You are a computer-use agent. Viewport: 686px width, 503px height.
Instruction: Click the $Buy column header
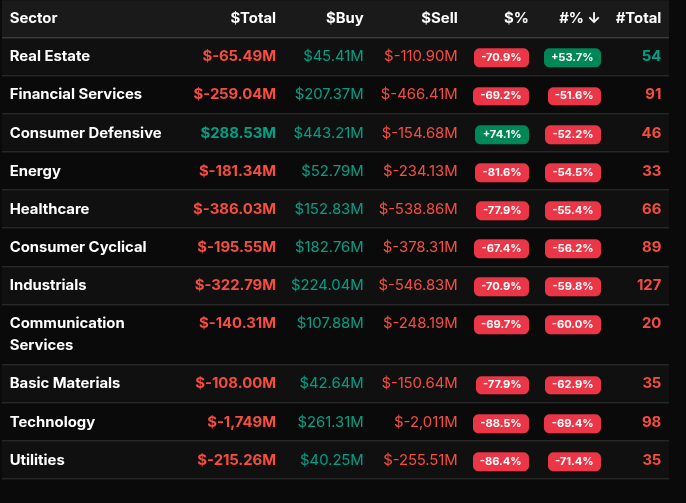[345, 18]
